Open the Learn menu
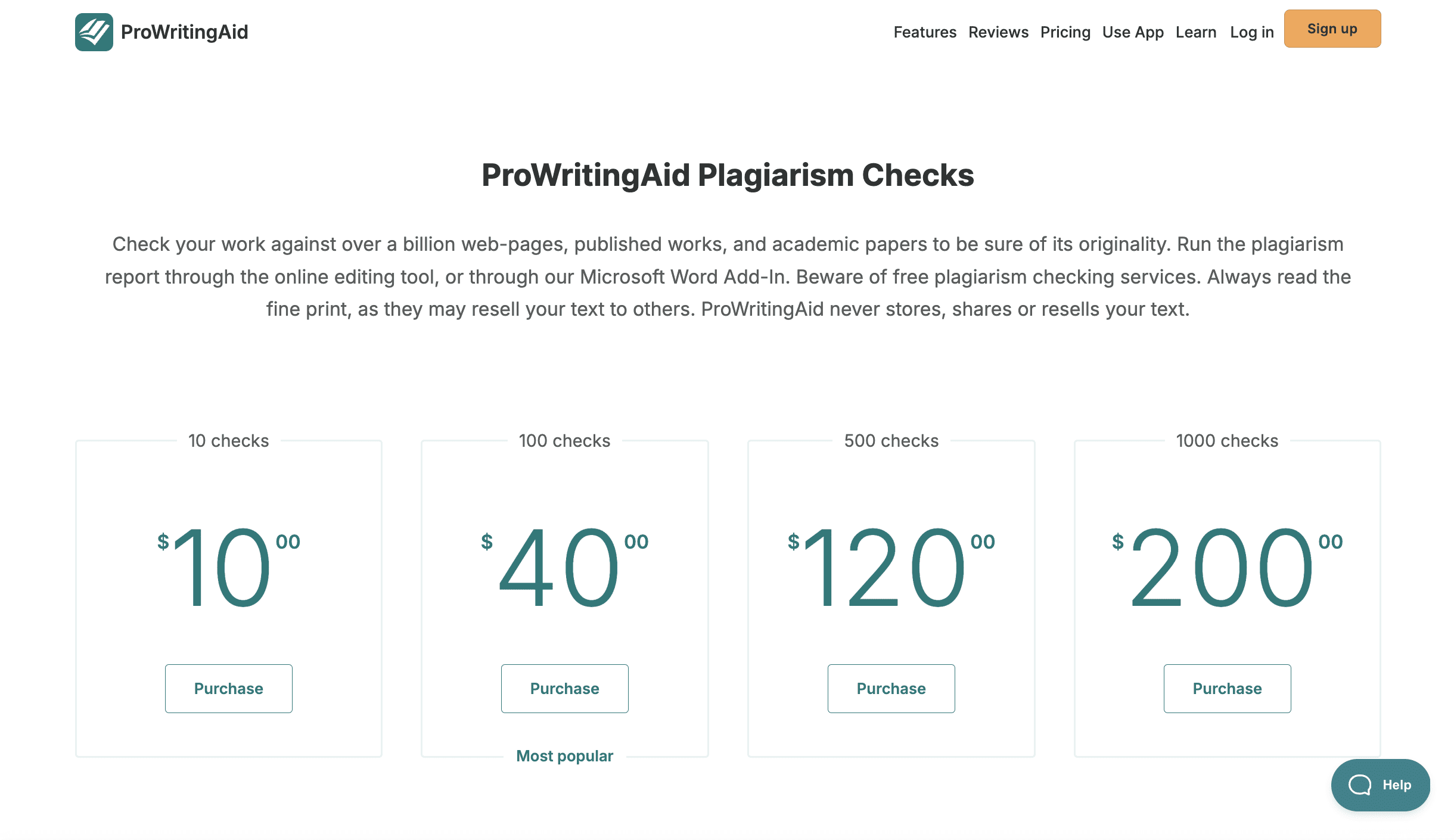The width and height of the screenshot is (1454, 840). 1195,32
